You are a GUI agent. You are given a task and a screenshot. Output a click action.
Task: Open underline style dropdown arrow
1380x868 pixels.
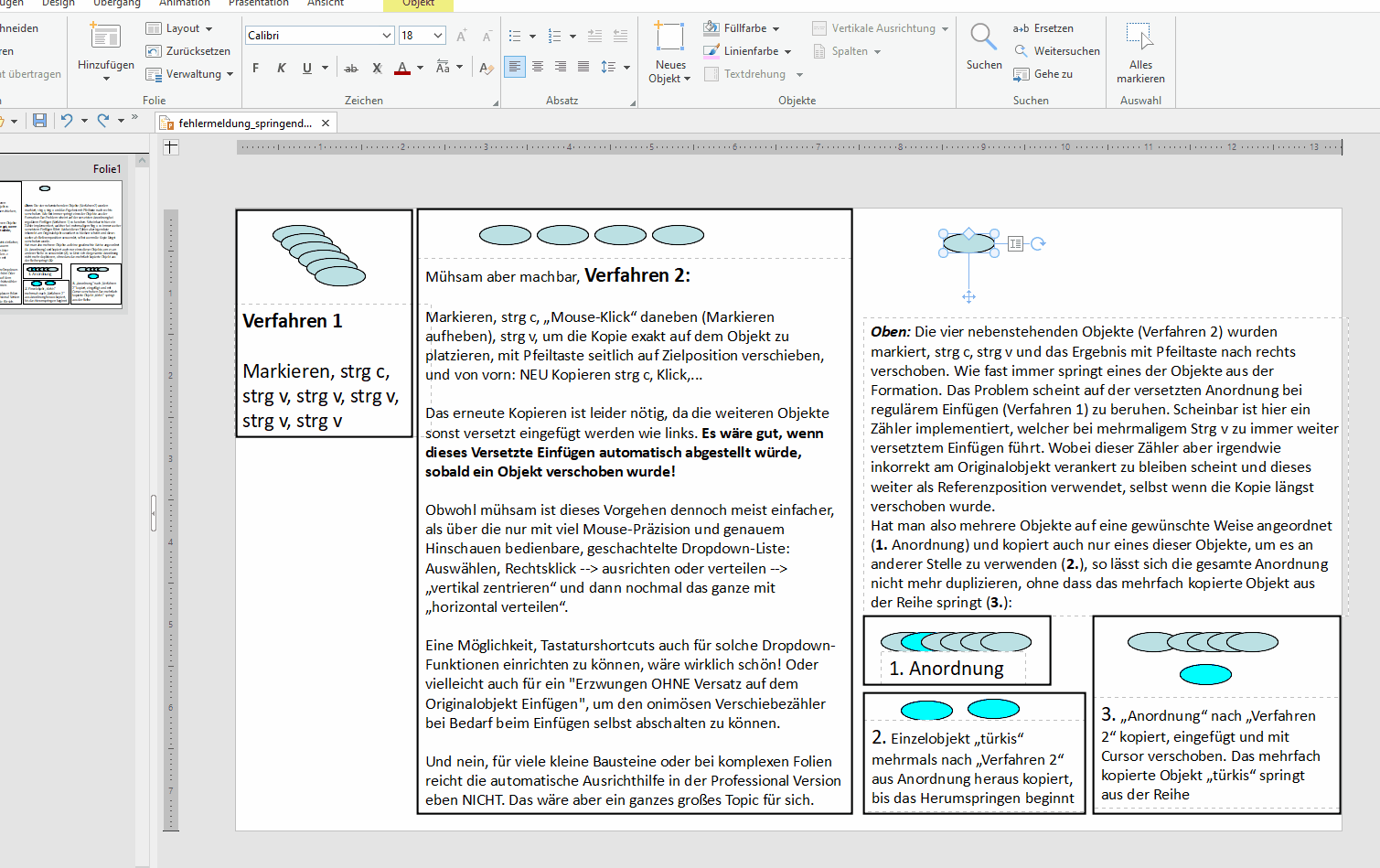tap(325, 68)
